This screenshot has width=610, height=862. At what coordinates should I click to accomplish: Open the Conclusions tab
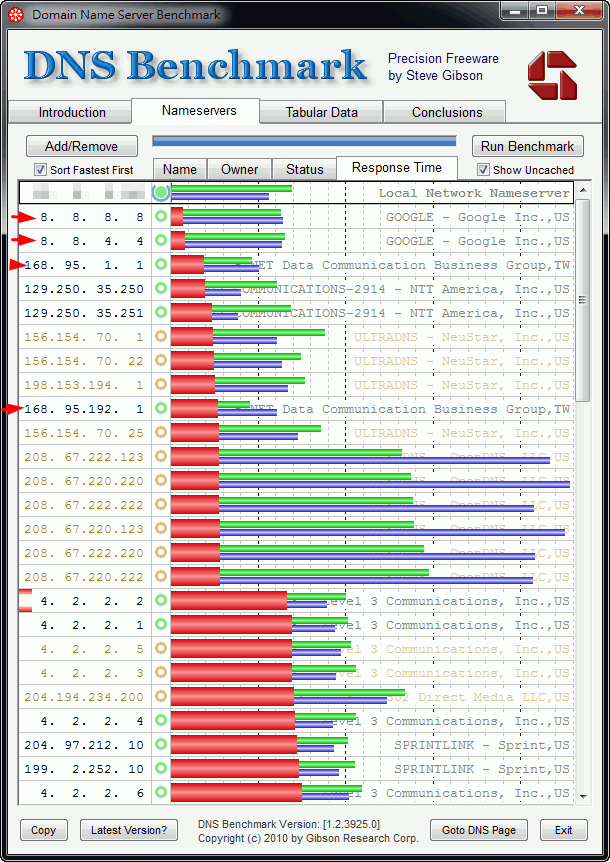[x=446, y=112]
